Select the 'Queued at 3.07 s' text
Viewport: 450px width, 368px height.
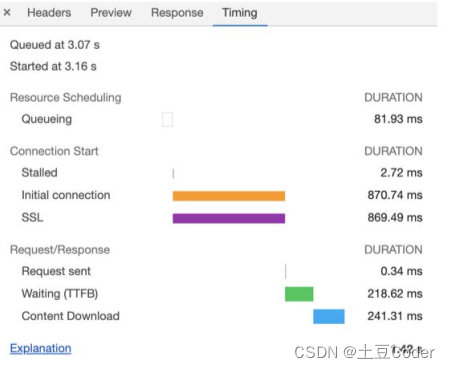(55, 45)
